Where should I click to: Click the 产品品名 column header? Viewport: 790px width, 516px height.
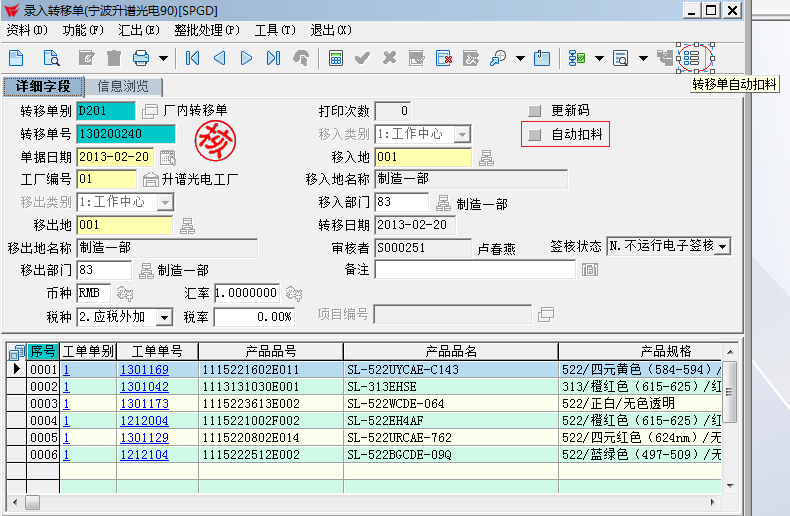point(451,351)
